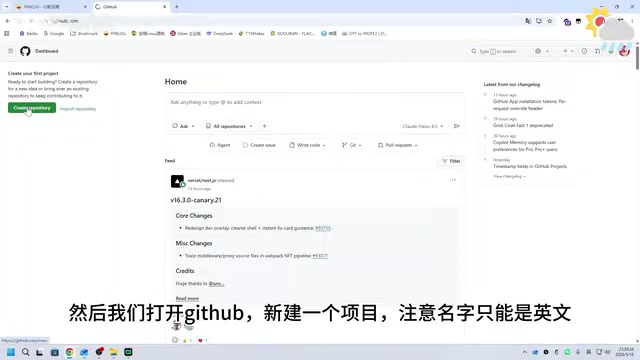Screen dimensions: 640x360
Task: Open the TTSMaker bookmark
Action: (251, 33)
